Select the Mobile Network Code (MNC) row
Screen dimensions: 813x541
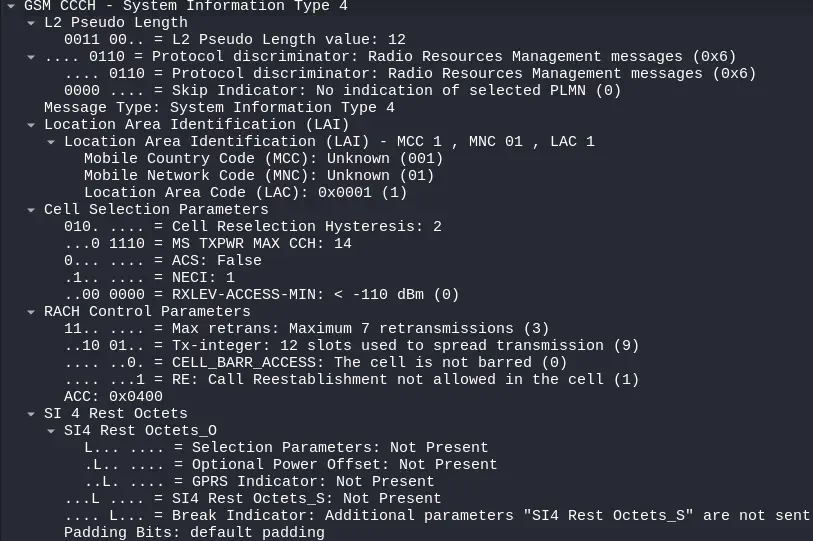(258, 175)
